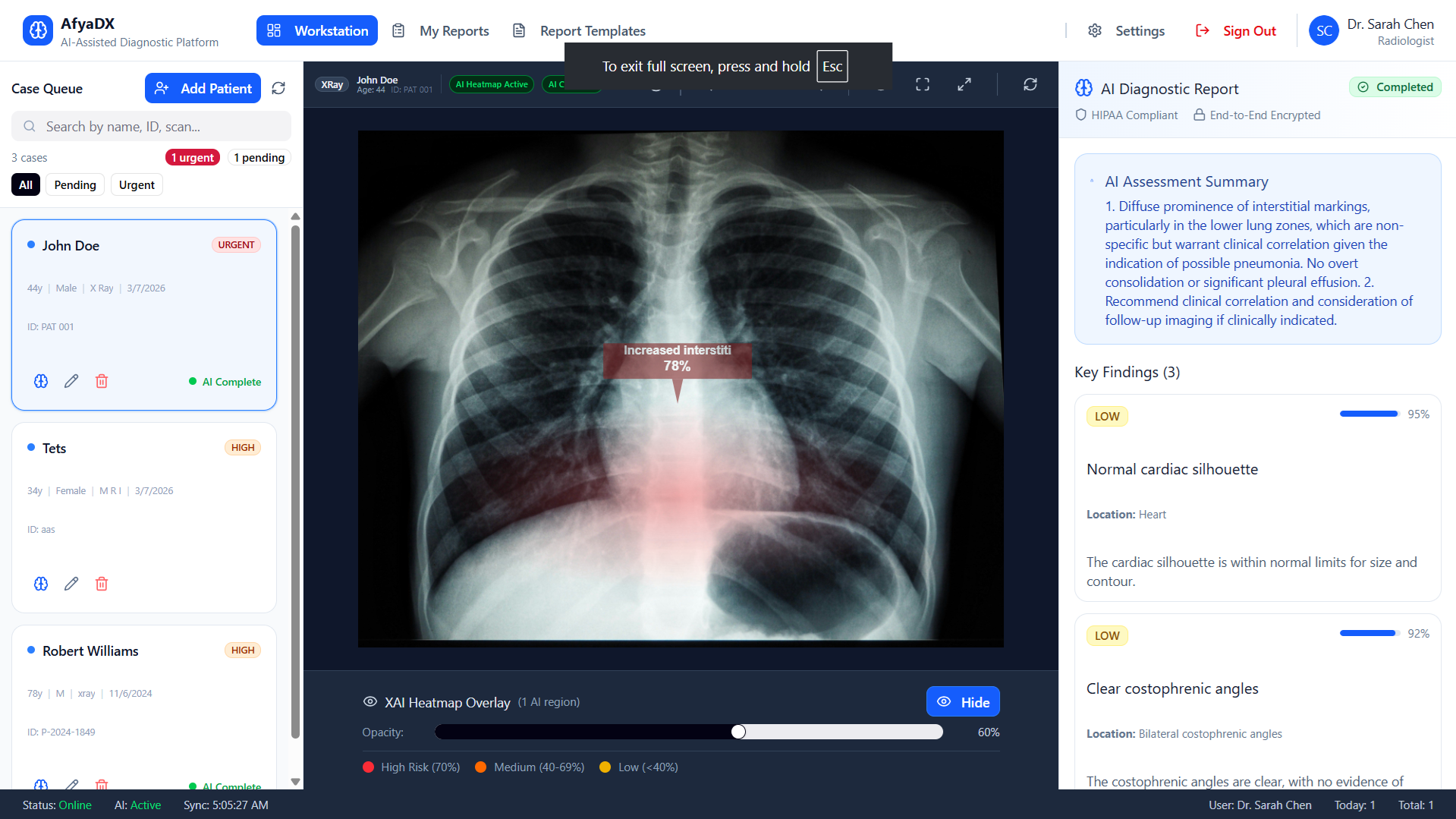Open Report Templates tab
This screenshot has height=819, width=1456.
point(580,30)
